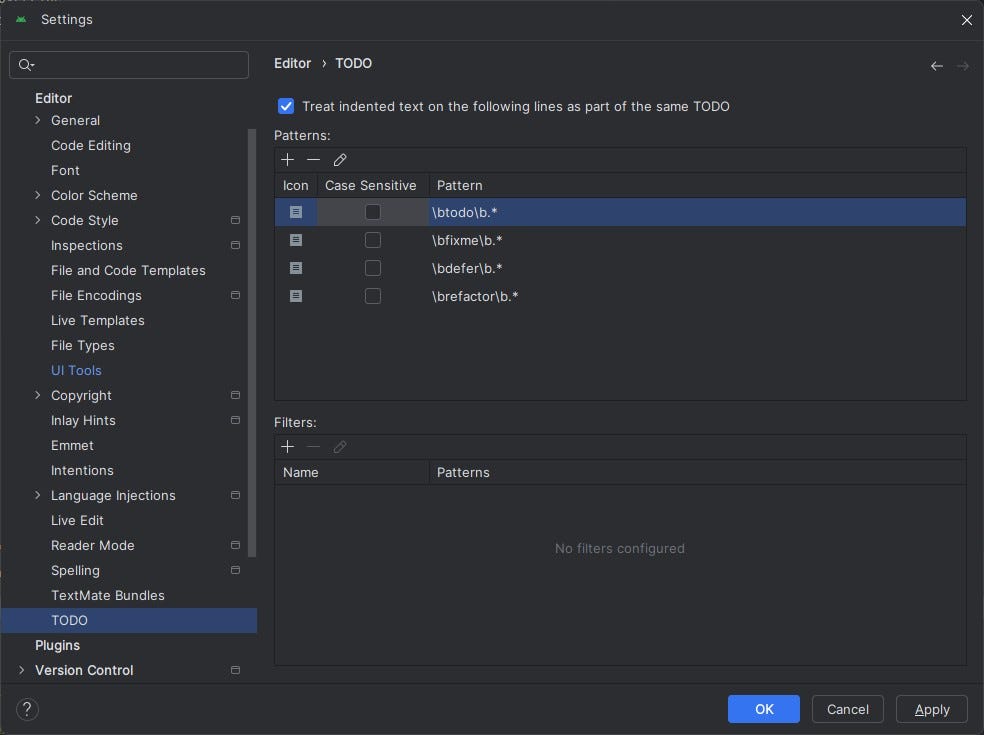Image resolution: width=984 pixels, height=735 pixels.
Task: Click the TODO icon for the \bfixme pattern row
Action: tap(296, 239)
